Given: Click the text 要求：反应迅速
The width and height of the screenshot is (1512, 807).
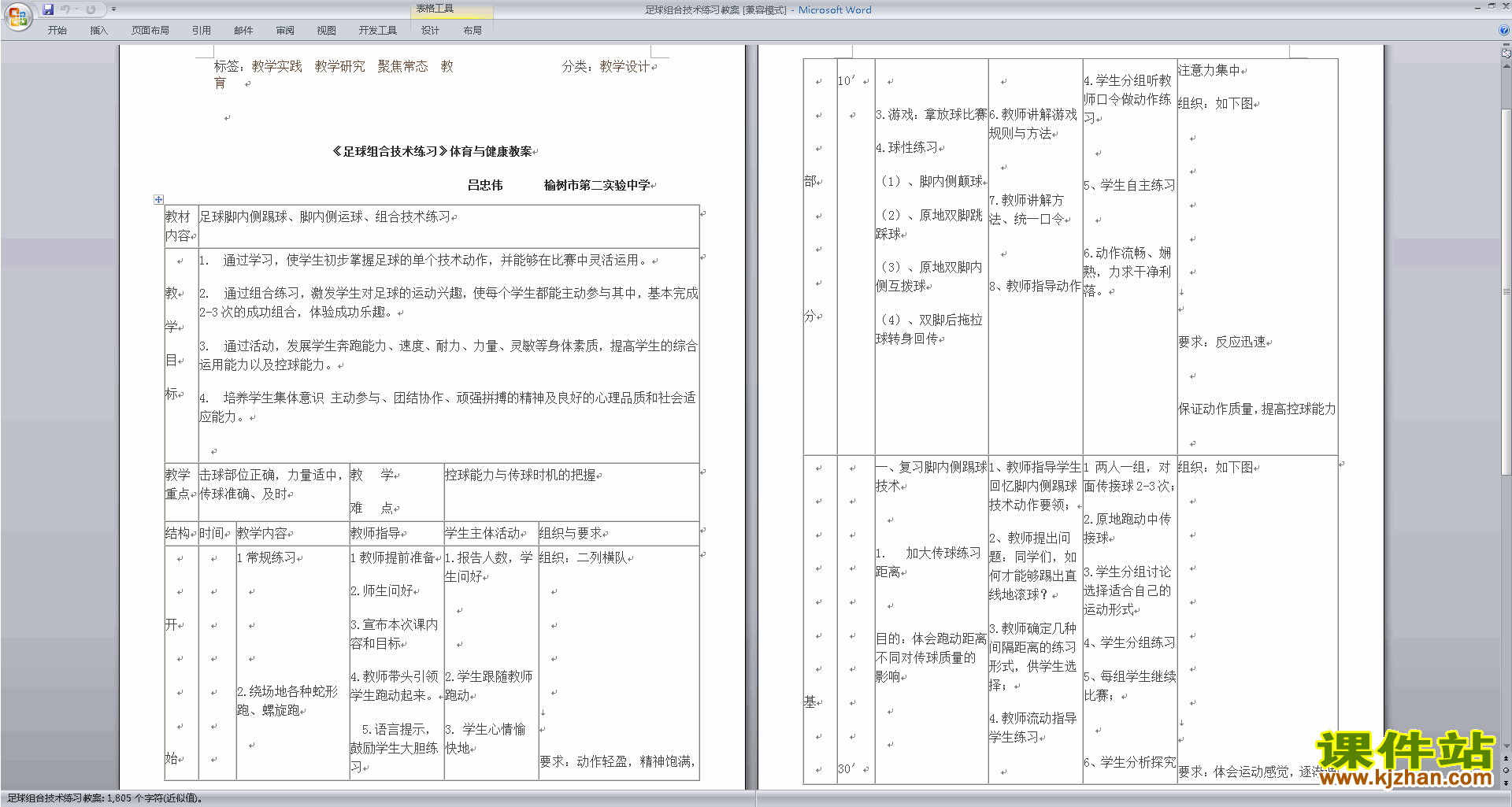Looking at the screenshot, I should point(1221,342).
